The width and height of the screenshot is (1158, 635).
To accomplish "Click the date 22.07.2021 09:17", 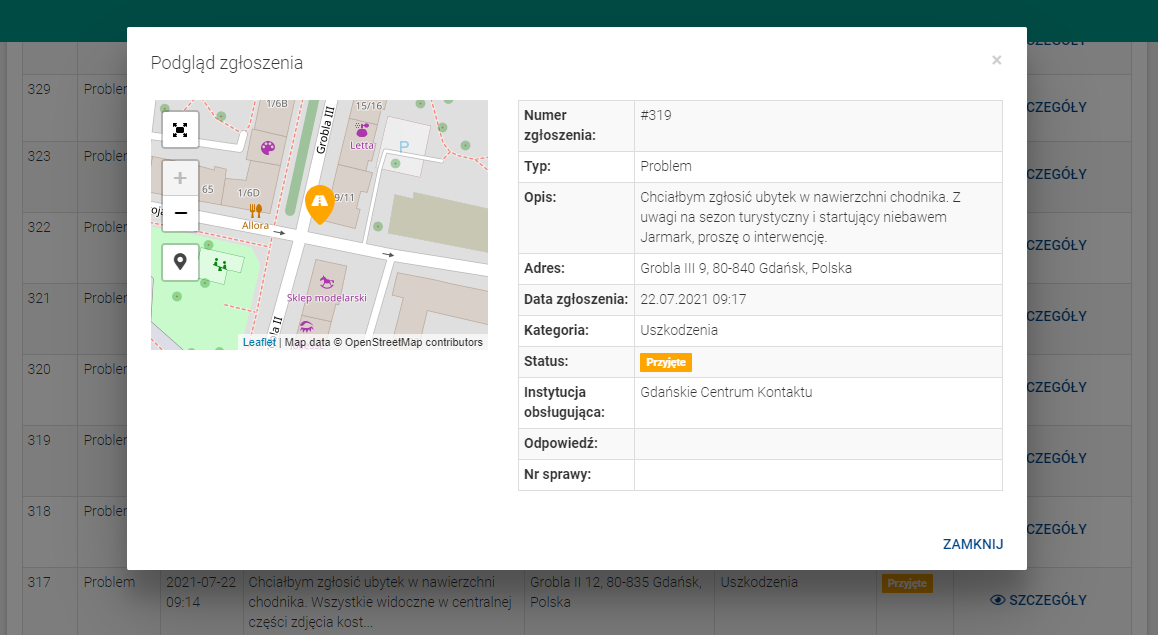I will coord(693,299).
